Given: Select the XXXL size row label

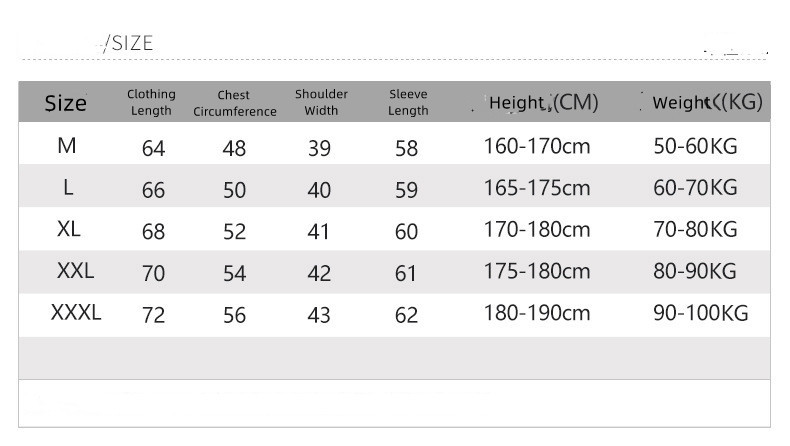Looking at the screenshot, I should click(76, 313).
